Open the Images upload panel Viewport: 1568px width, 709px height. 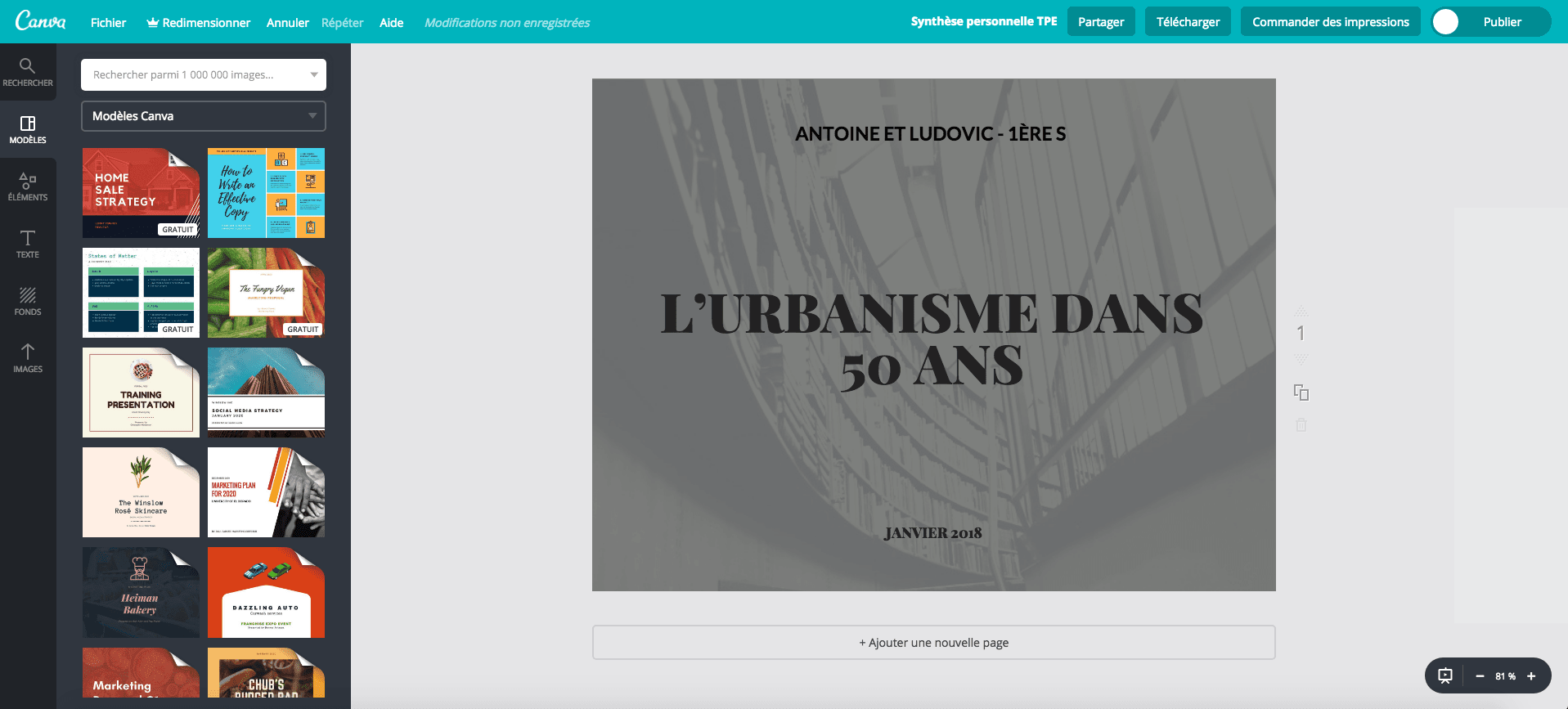point(28,359)
